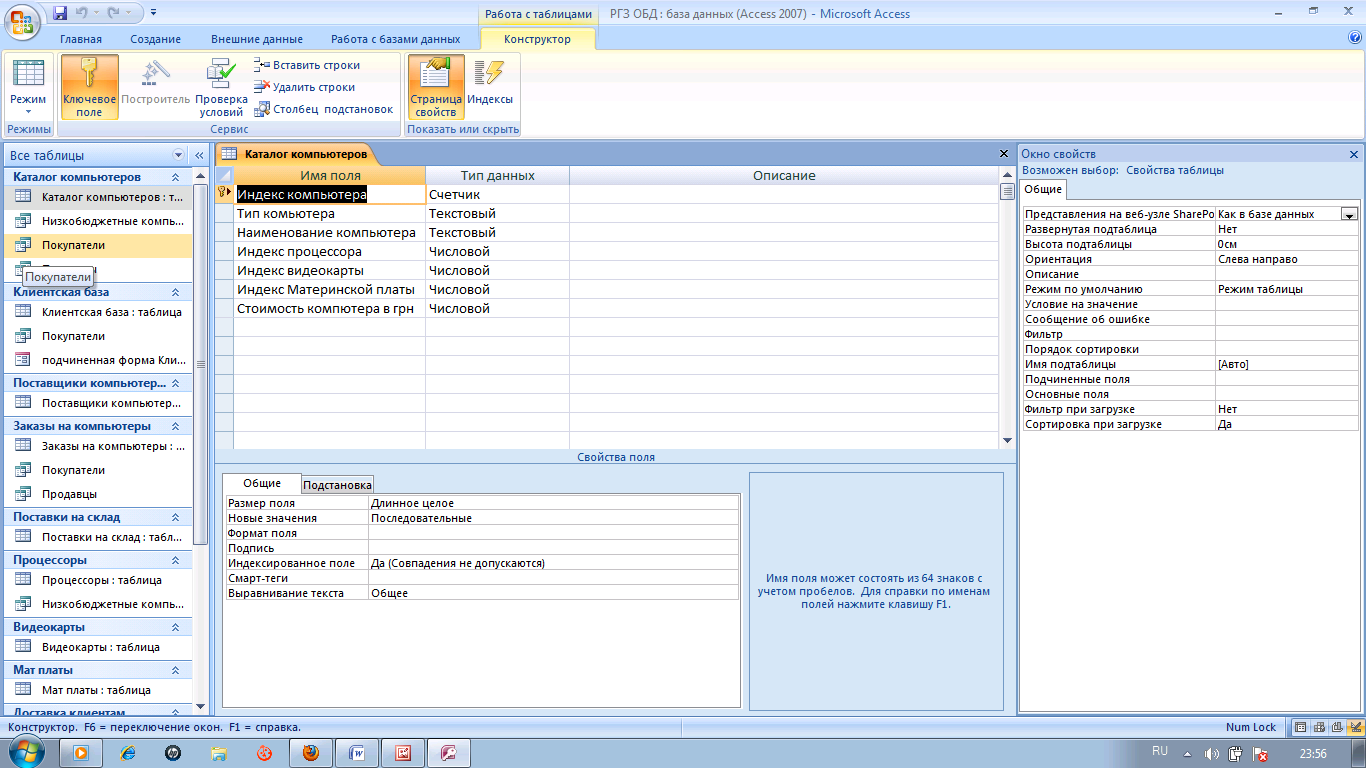Click Ориентация value Слева направо
1366x768 pixels.
point(1287,259)
